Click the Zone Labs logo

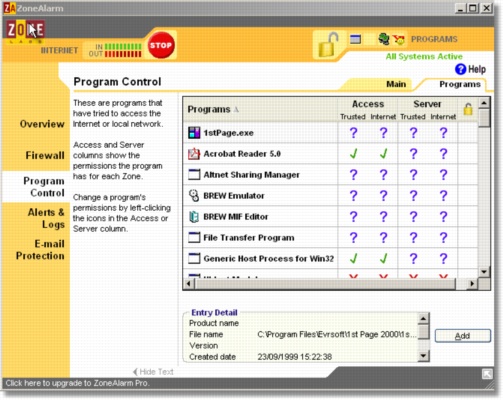coord(25,31)
